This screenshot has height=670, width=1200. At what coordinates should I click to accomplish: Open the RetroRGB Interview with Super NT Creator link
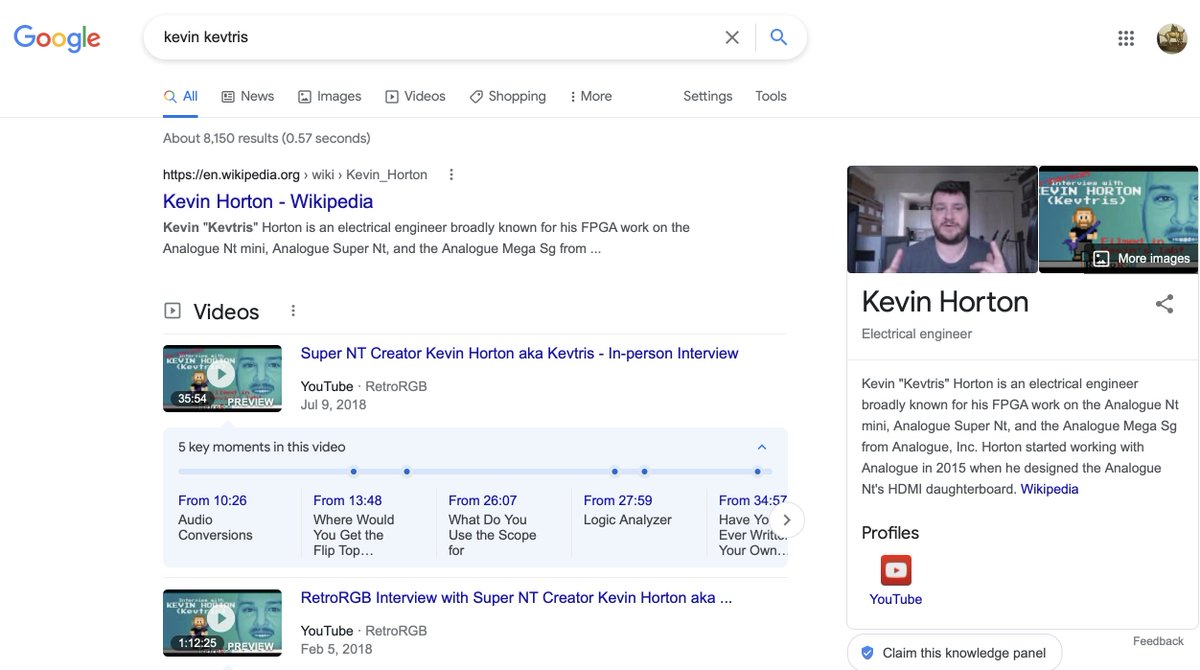517,597
